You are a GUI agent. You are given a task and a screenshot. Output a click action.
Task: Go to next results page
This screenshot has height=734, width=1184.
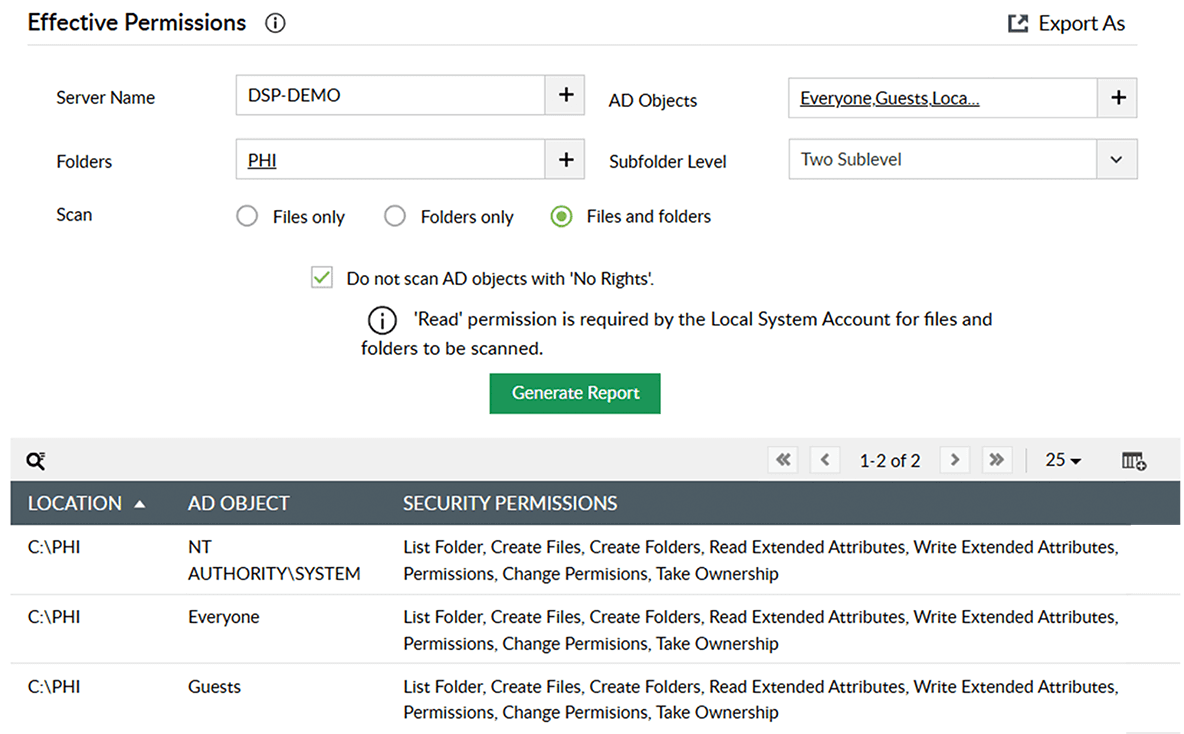pyautogui.click(x=955, y=460)
